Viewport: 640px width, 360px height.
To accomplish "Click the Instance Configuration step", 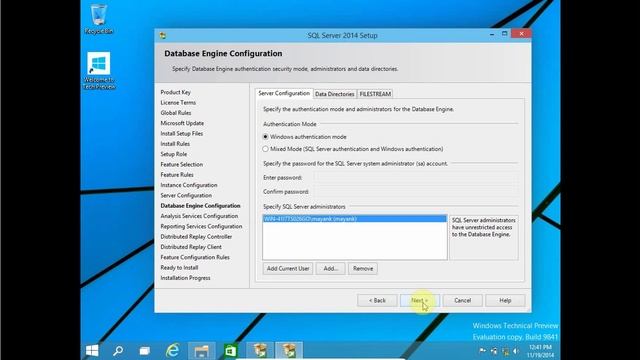I will point(189,185).
